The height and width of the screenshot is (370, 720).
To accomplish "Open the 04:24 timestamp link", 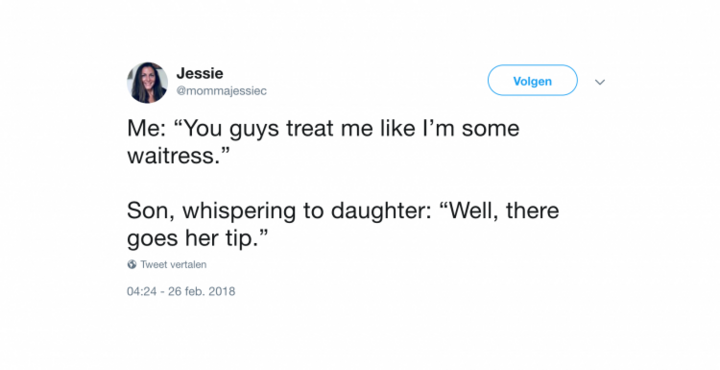I will 142,291.
